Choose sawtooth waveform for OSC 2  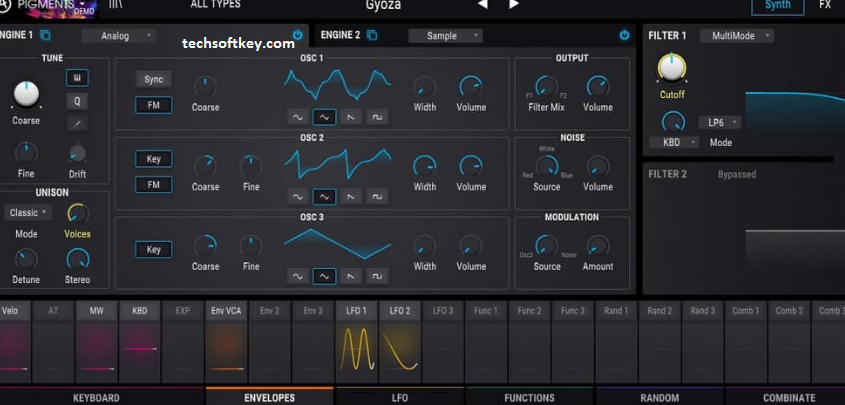point(351,197)
